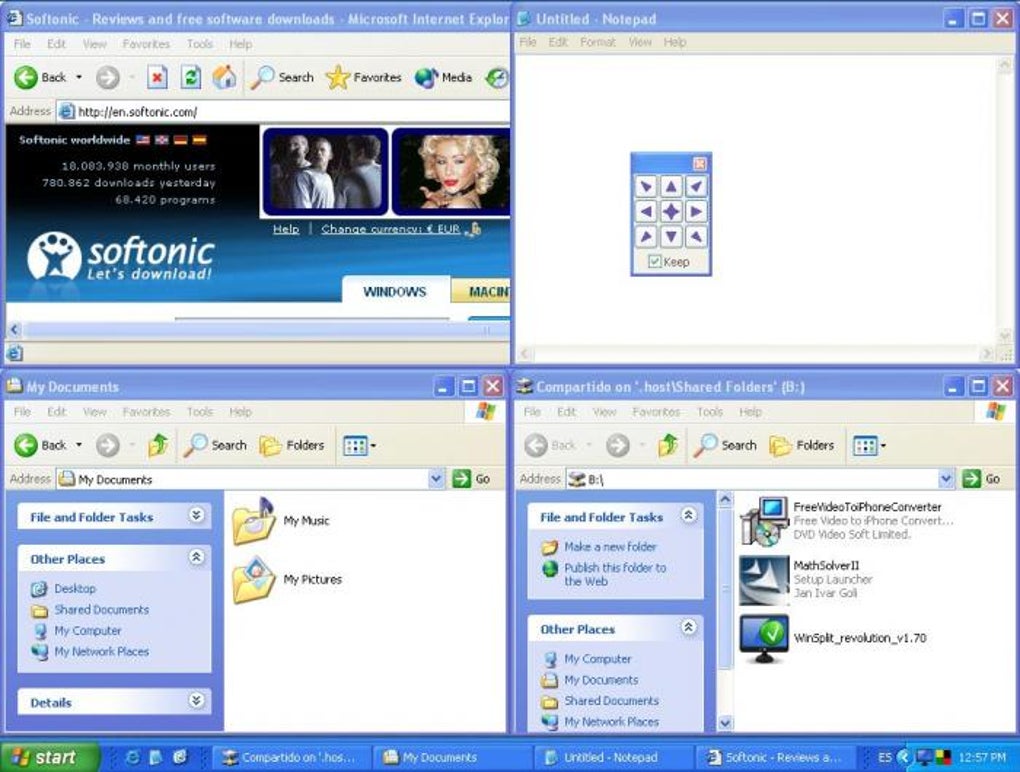The height and width of the screenshot is (772, 1020).
Task: Click the Refresh icon in Internet Explorer
Action: (x=191, y=77)
